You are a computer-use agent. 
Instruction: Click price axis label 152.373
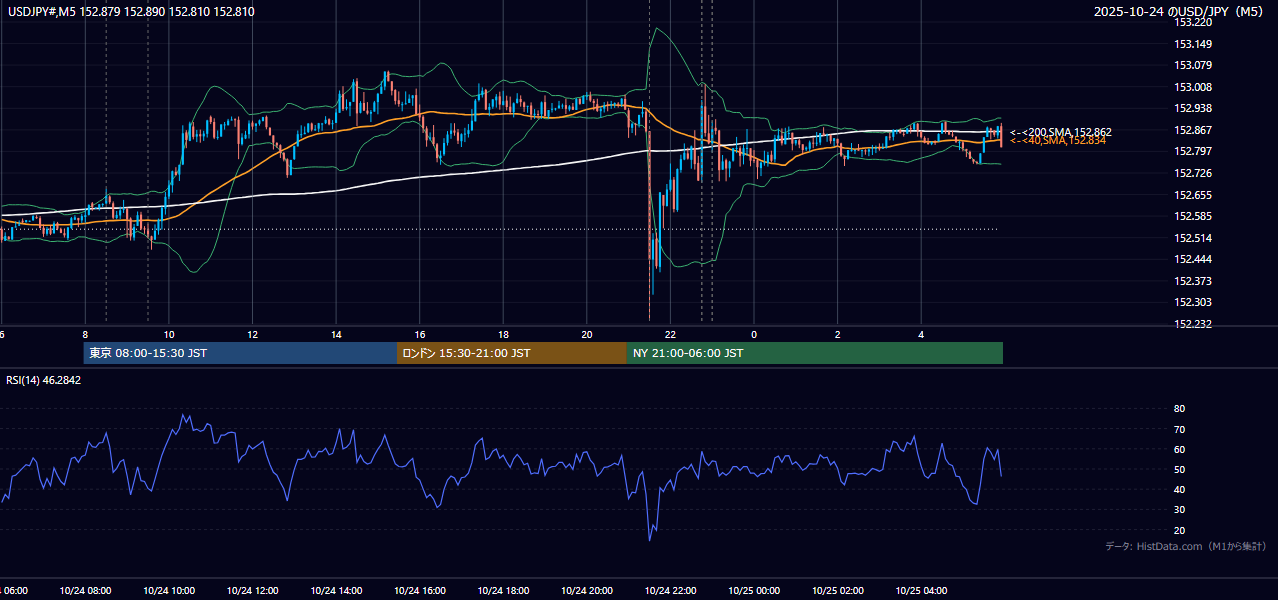(x=1192, y=281)
